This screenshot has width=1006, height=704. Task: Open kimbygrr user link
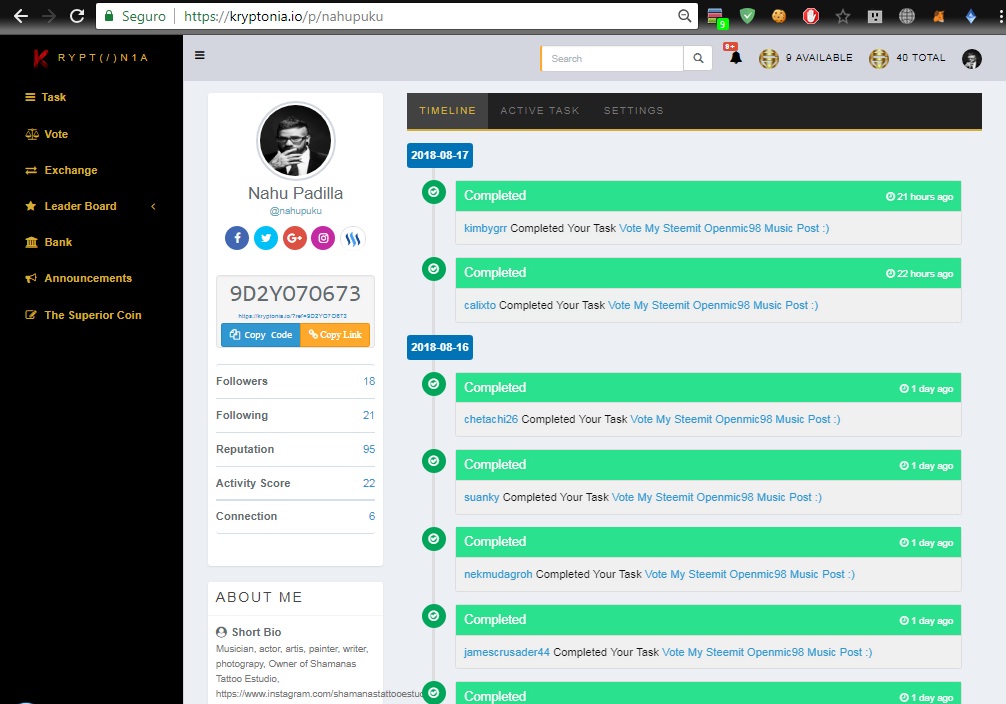click(x=485, y=228)
